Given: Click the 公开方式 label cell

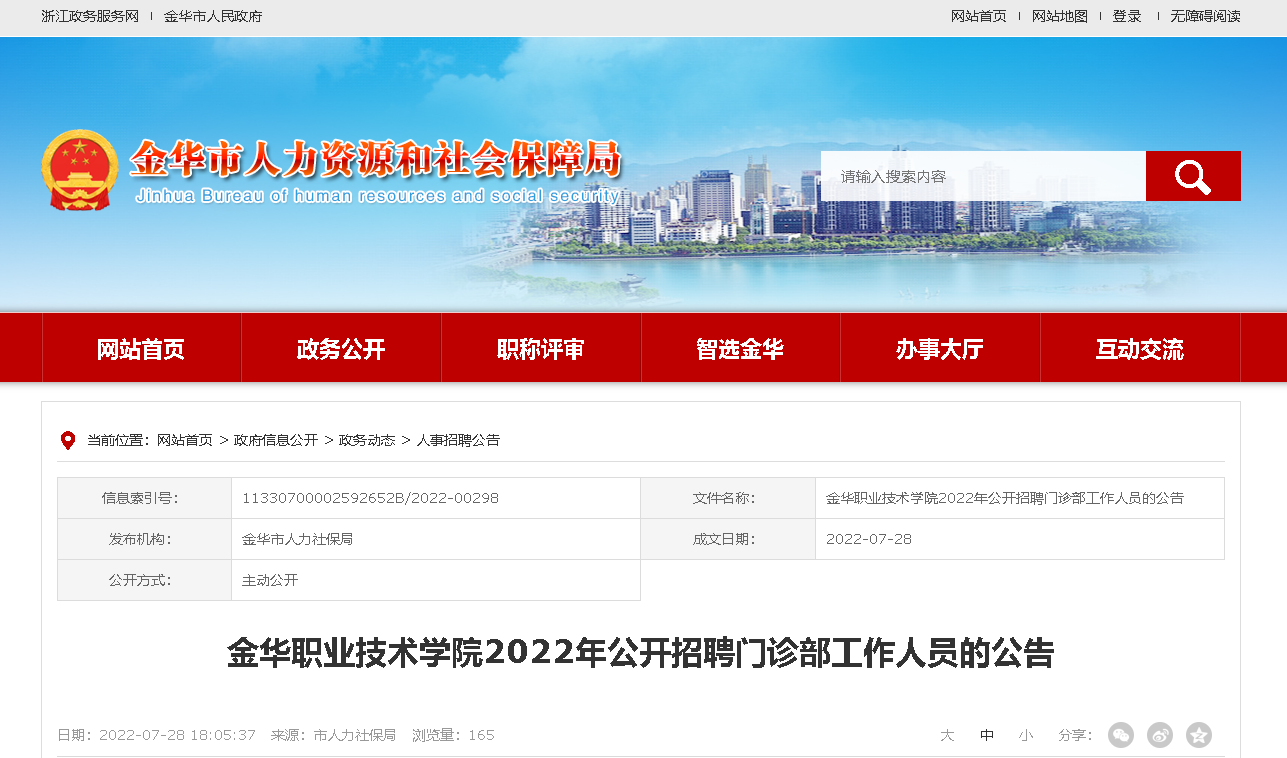Looking at the screenshot, I should click(x=144, y=580).
